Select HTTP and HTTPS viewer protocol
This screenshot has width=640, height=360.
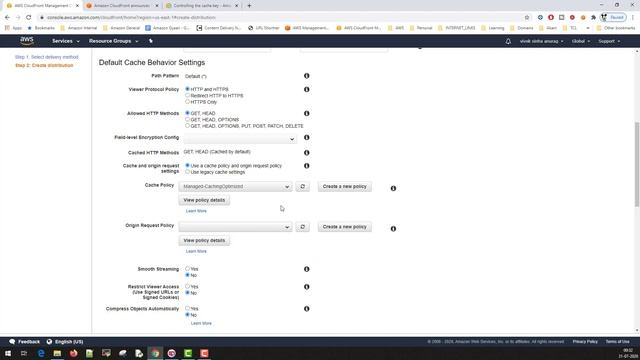(187, 89)
